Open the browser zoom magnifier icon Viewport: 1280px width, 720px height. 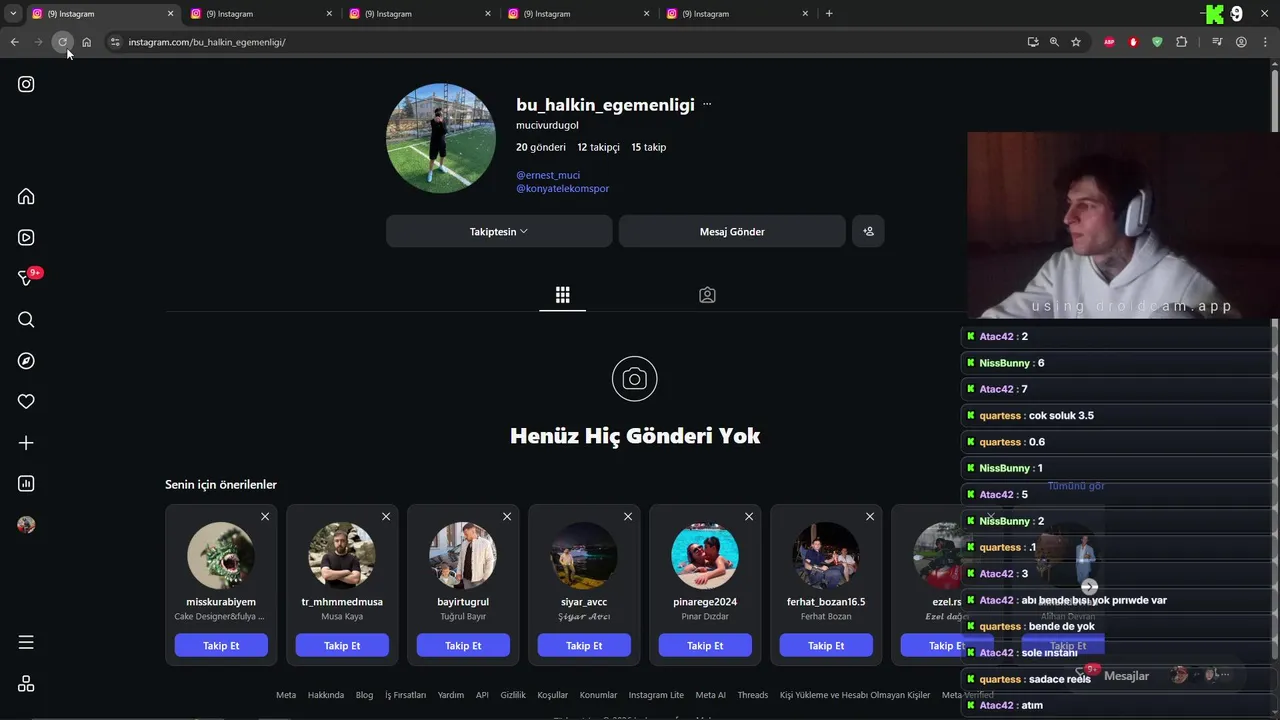pos(1054,42)
